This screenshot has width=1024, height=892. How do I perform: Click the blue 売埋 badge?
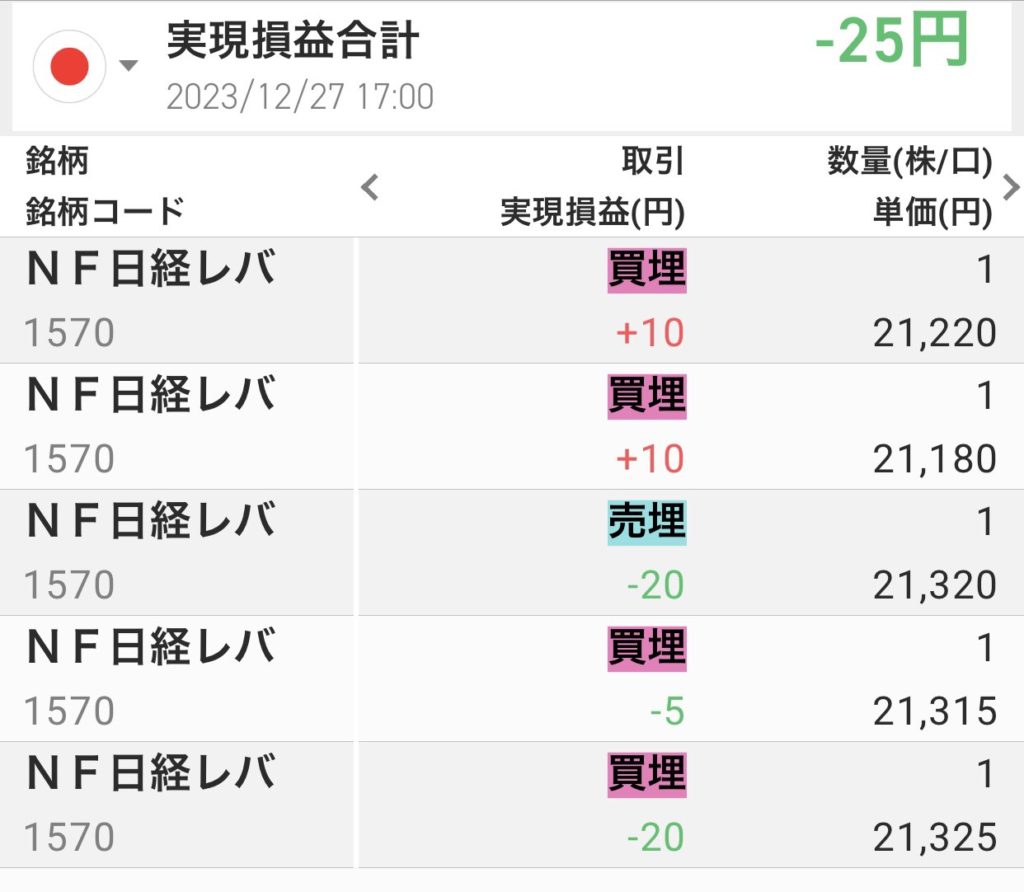[647, 523]
